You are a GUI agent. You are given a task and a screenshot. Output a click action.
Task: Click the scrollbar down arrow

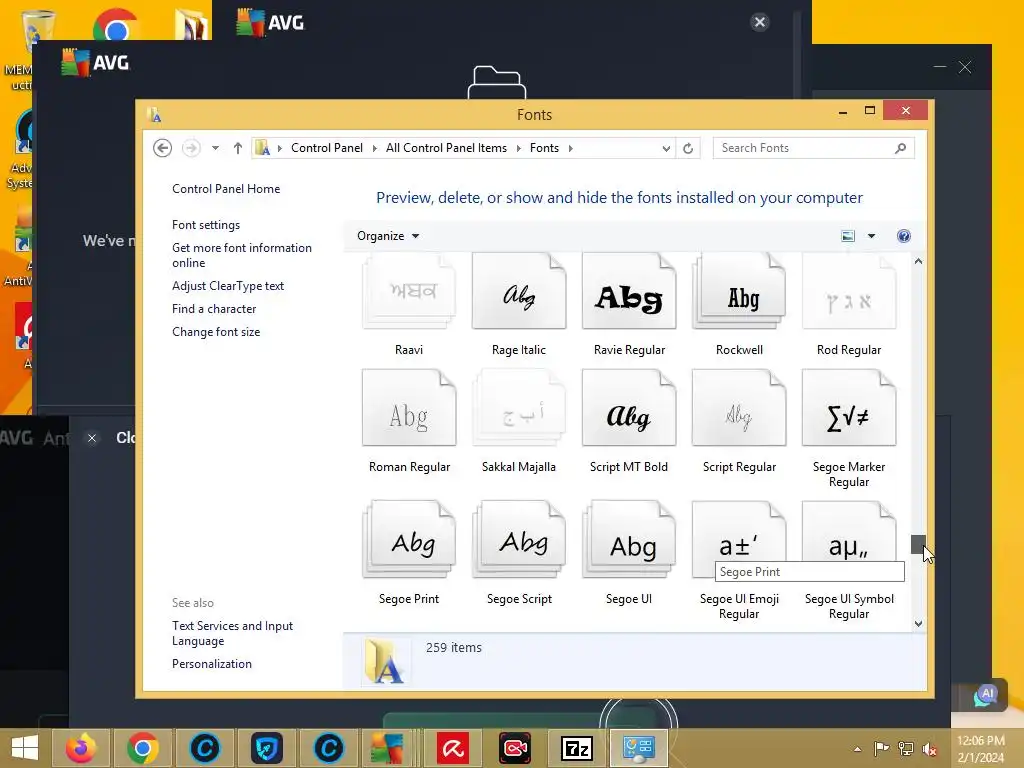pos(918,624)
